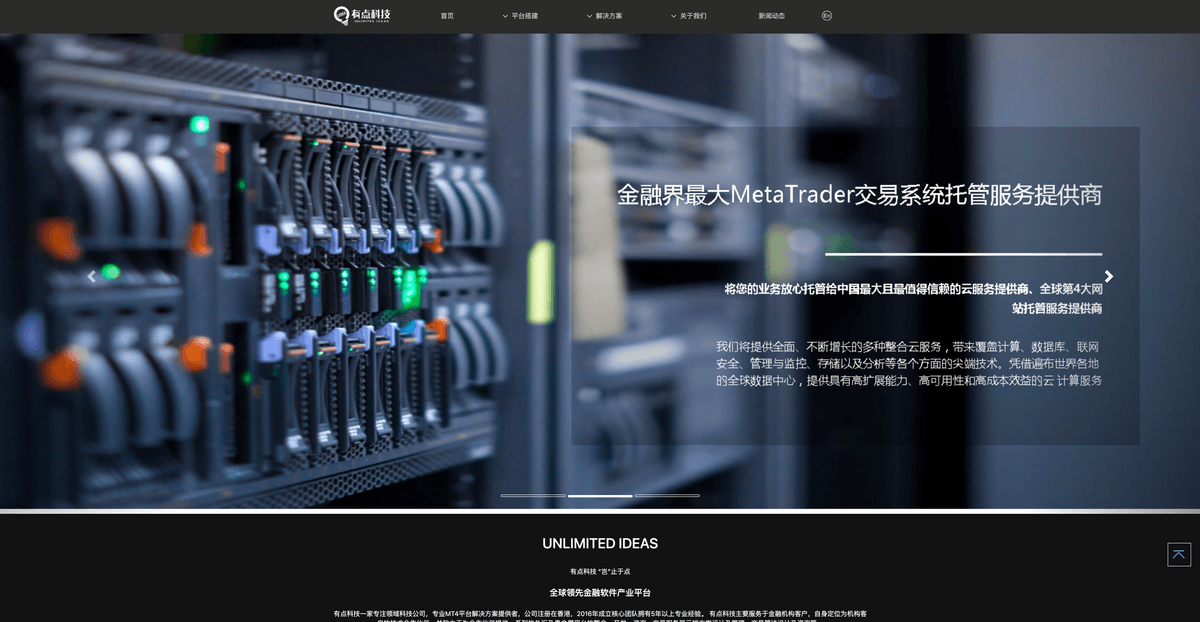This screenshot has height=622, width=1200.
Task: Click the headline 金融界最大MetaTrader交易系统托管服务提供商
Action: [860, 194]
